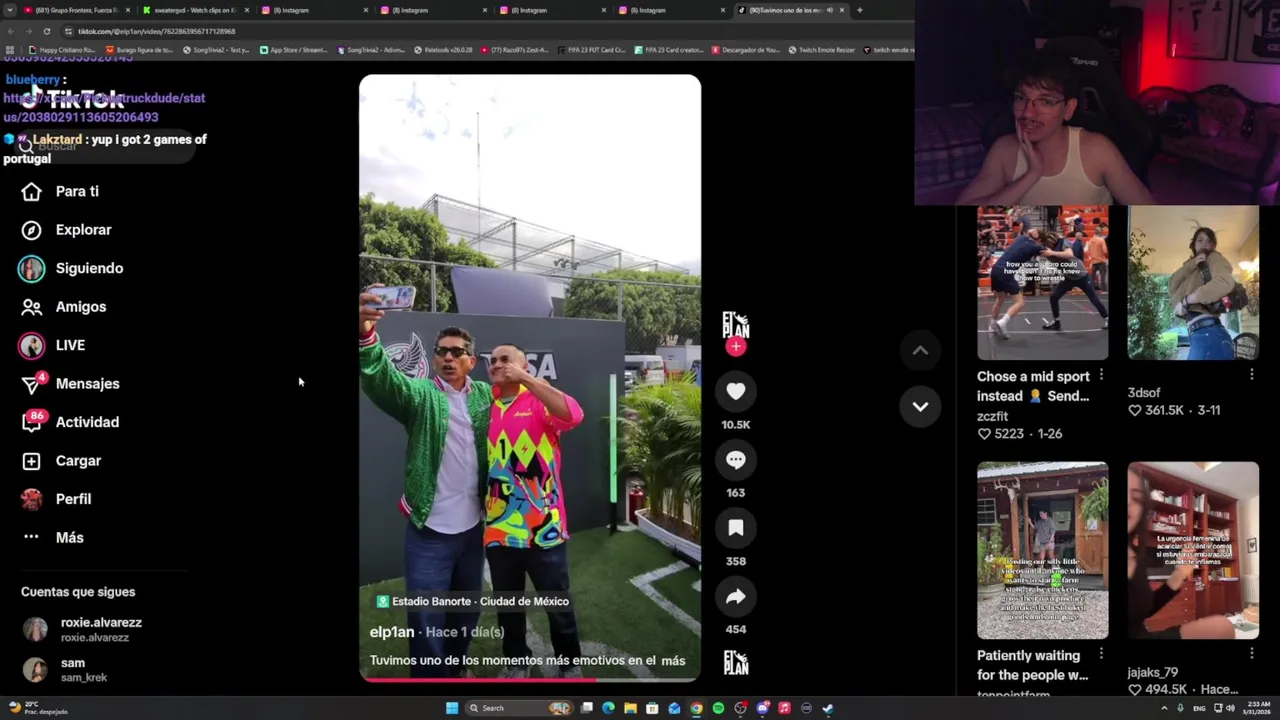1280x720 pixels.
Task: Open the LIVE section
Action: click(x=52, y=345)
